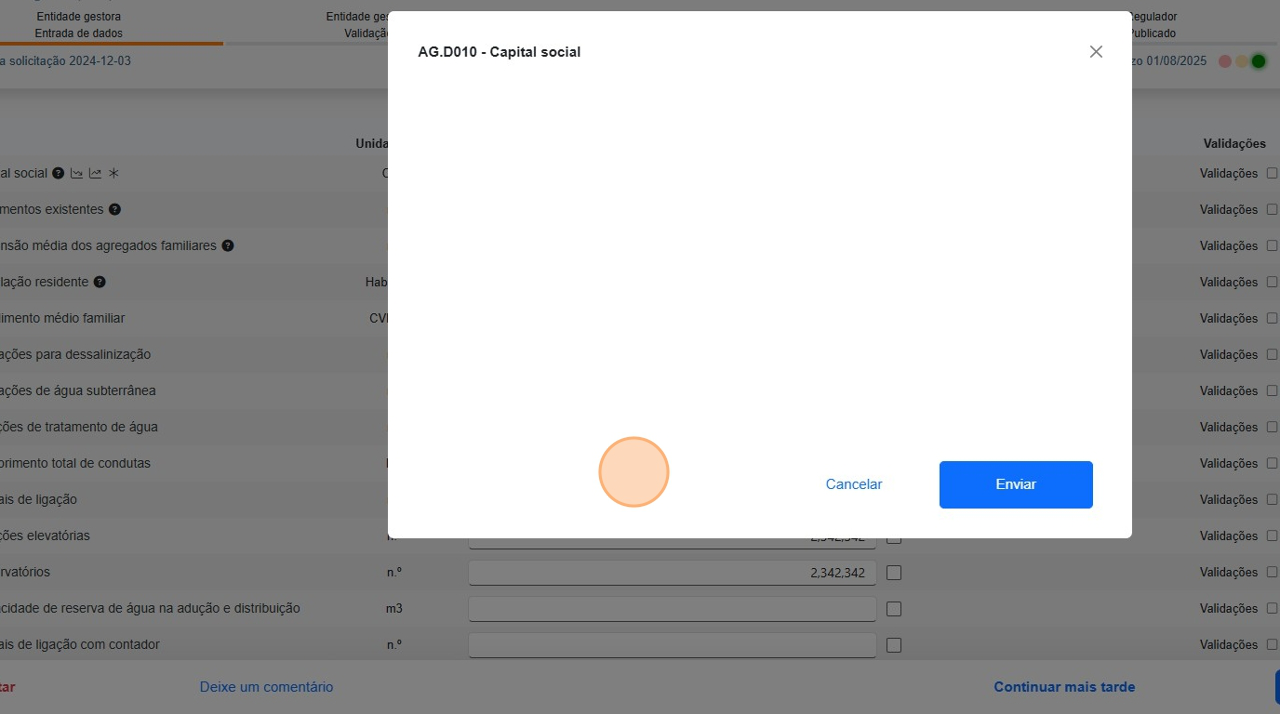Open help for alojamentos existentes
Screen dimensions: 1280x714
pos(114,209)
